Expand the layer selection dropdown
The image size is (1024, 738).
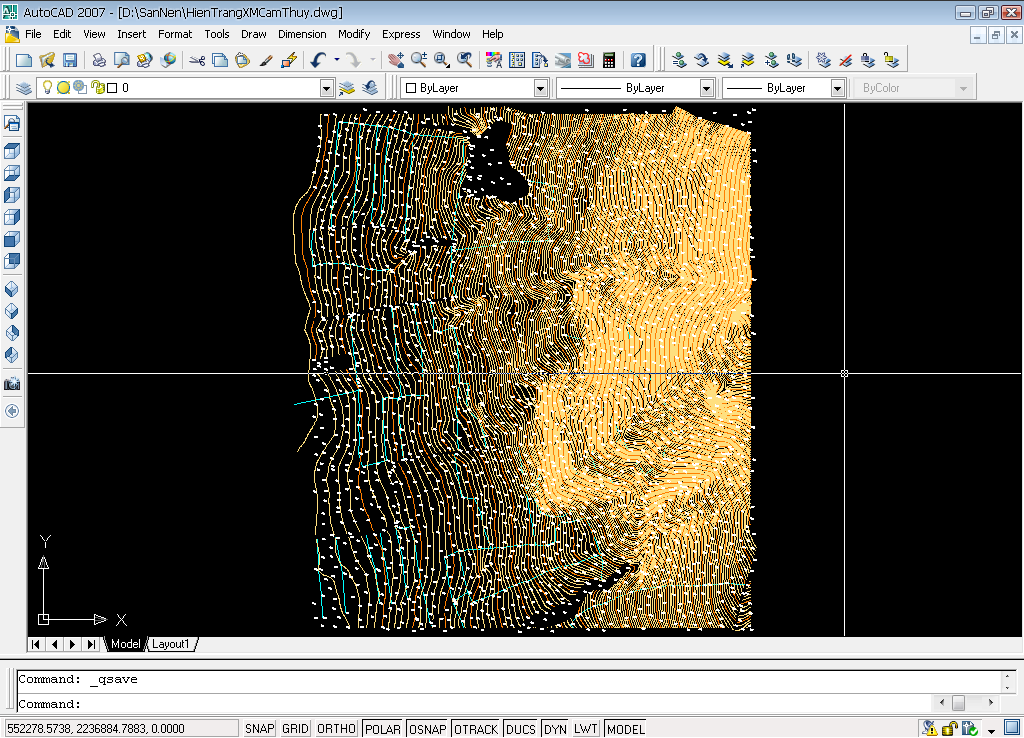[x=326, y=88]
